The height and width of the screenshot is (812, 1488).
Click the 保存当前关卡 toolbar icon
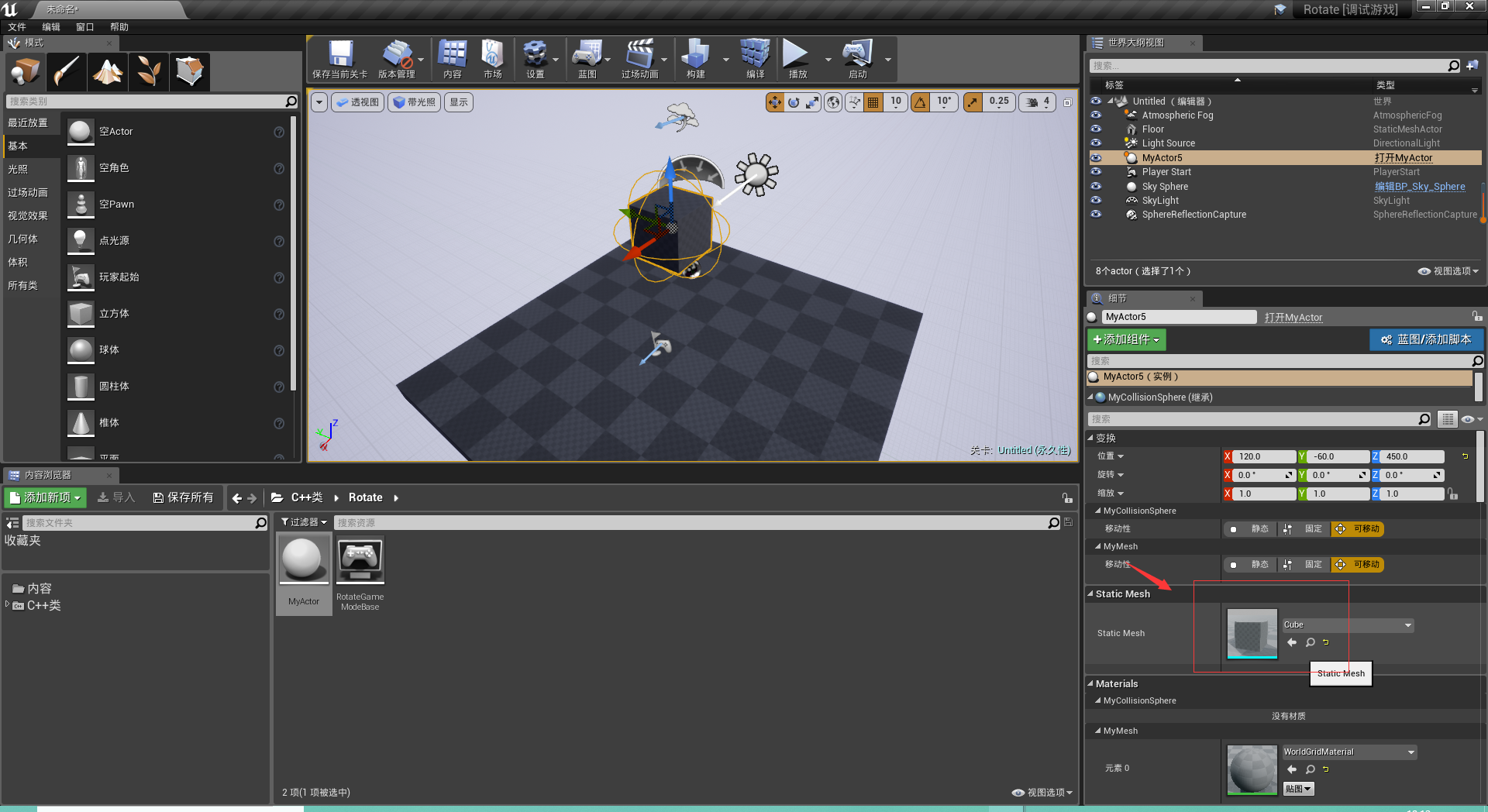tap(339, 58)
